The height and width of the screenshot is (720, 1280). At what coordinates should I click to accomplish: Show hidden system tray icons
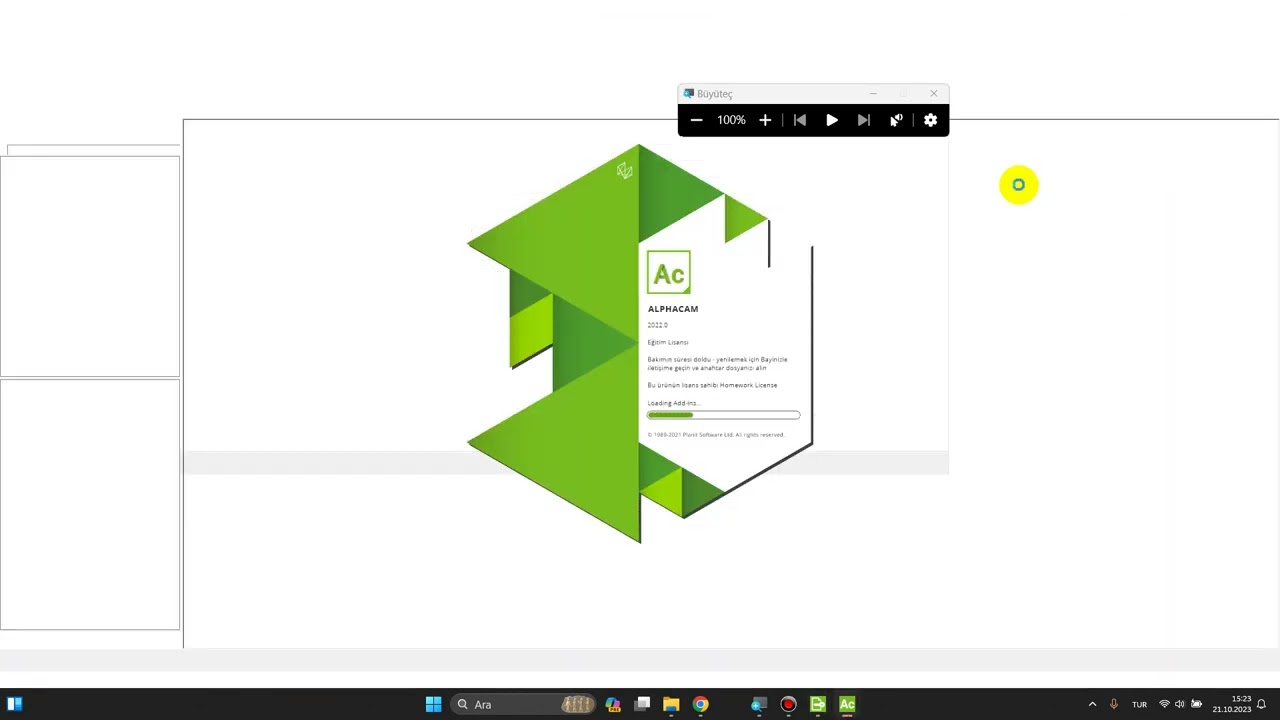pyautogui.click(x=1092, y=704)
